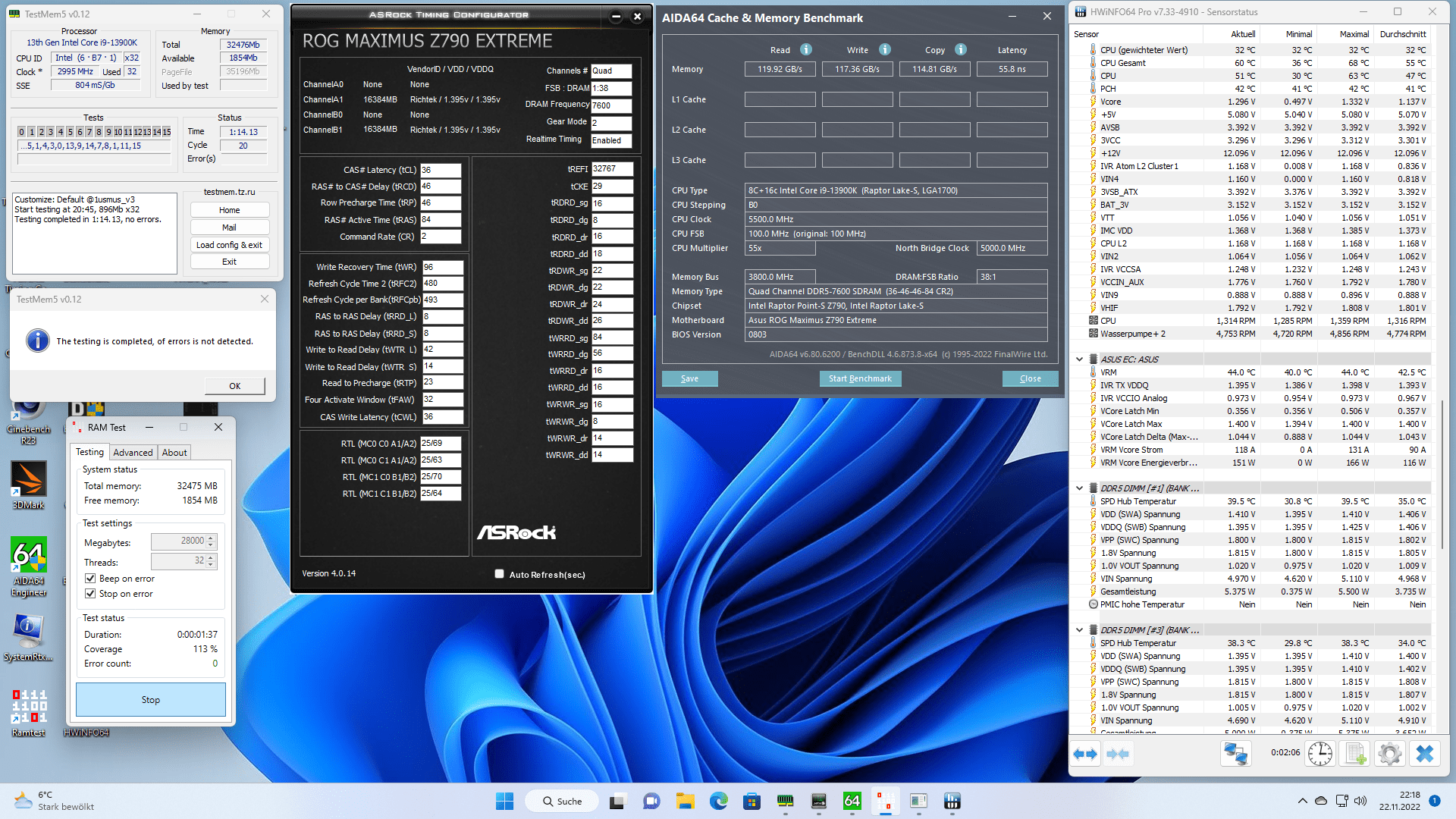This screenshot has width=1456, height=819.
Task: Click Stop button in RAM Test
Action: (x=151, y=700)
